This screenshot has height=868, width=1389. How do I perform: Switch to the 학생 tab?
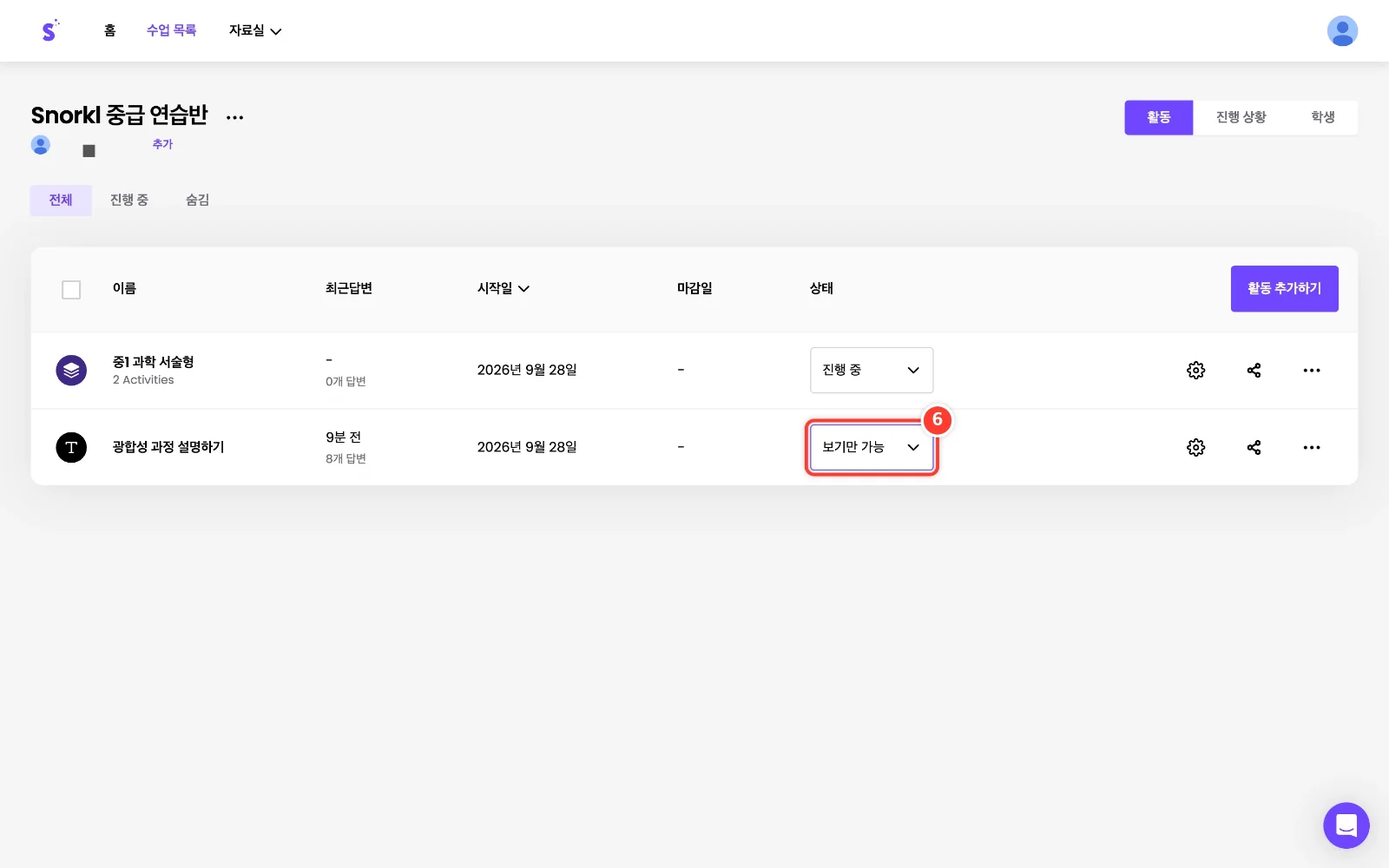click(x=1323, y=117)
